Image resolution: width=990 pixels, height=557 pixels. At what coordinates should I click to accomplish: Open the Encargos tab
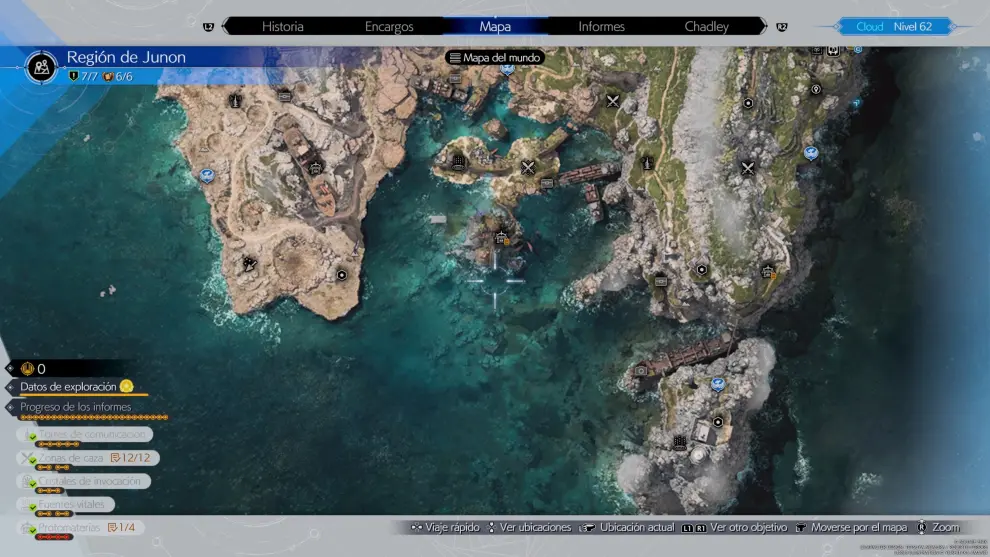pyautogui.click(x=389, y=27)
